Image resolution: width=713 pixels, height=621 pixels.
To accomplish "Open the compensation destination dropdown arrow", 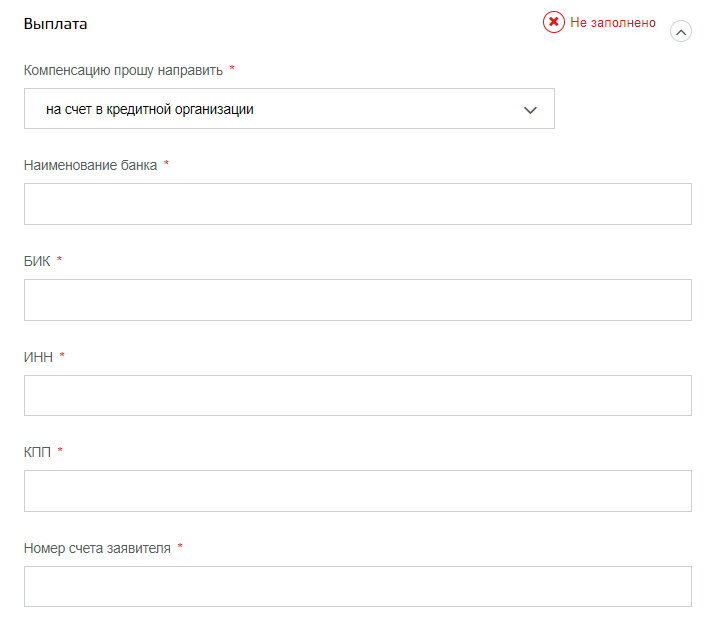I will 530,110.
